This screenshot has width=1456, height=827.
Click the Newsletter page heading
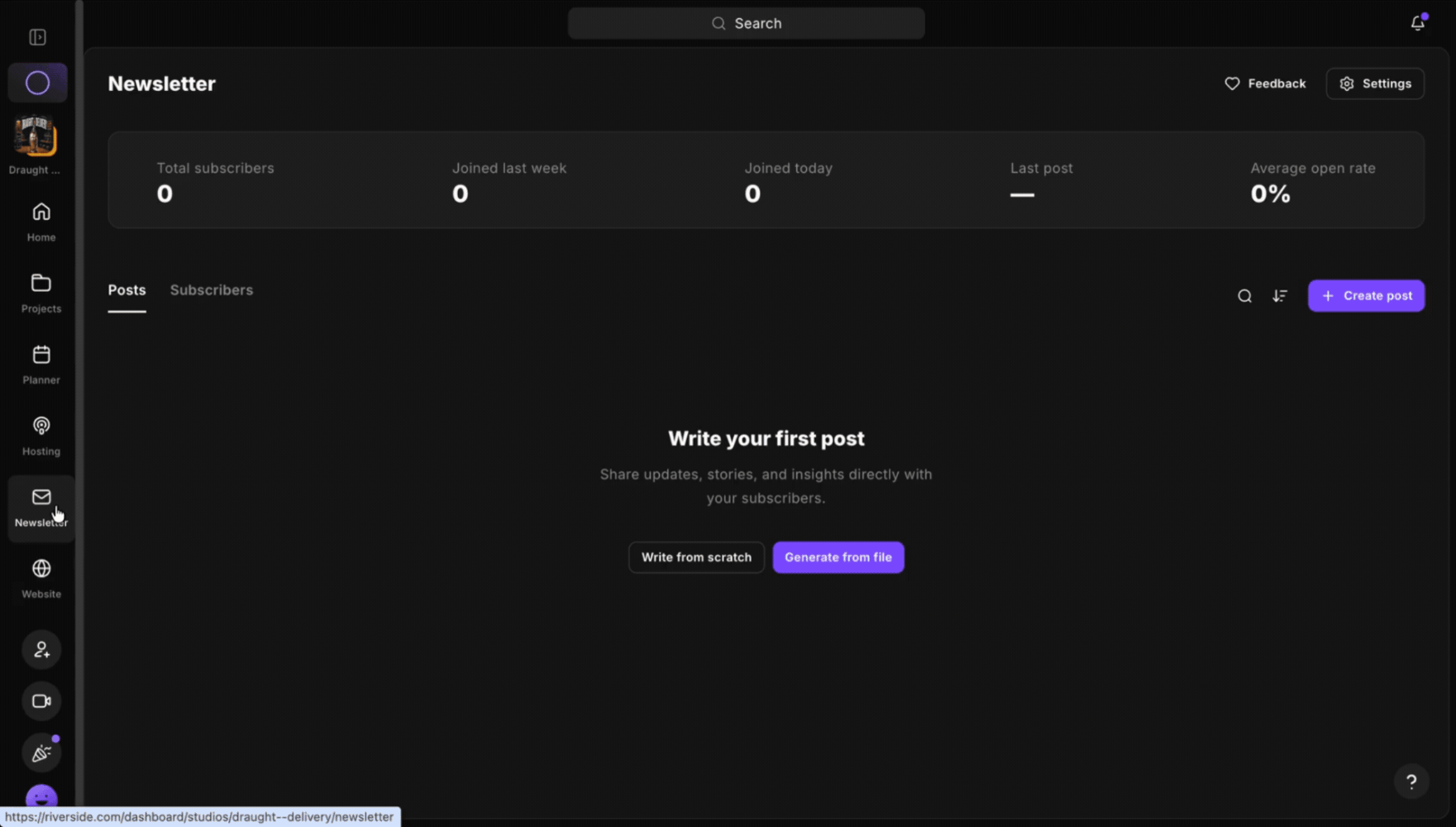tap(162, 84)
